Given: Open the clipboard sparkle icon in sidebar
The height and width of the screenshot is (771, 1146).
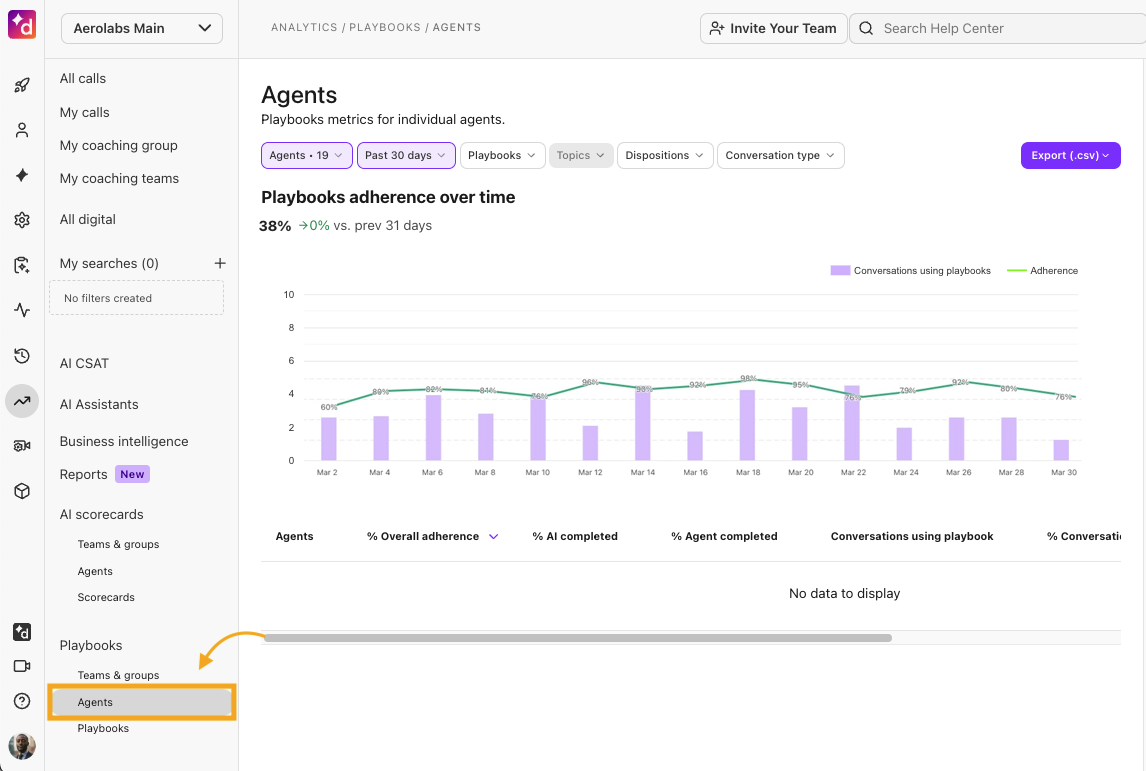Looking at the screenshot, I should (22, 265).
